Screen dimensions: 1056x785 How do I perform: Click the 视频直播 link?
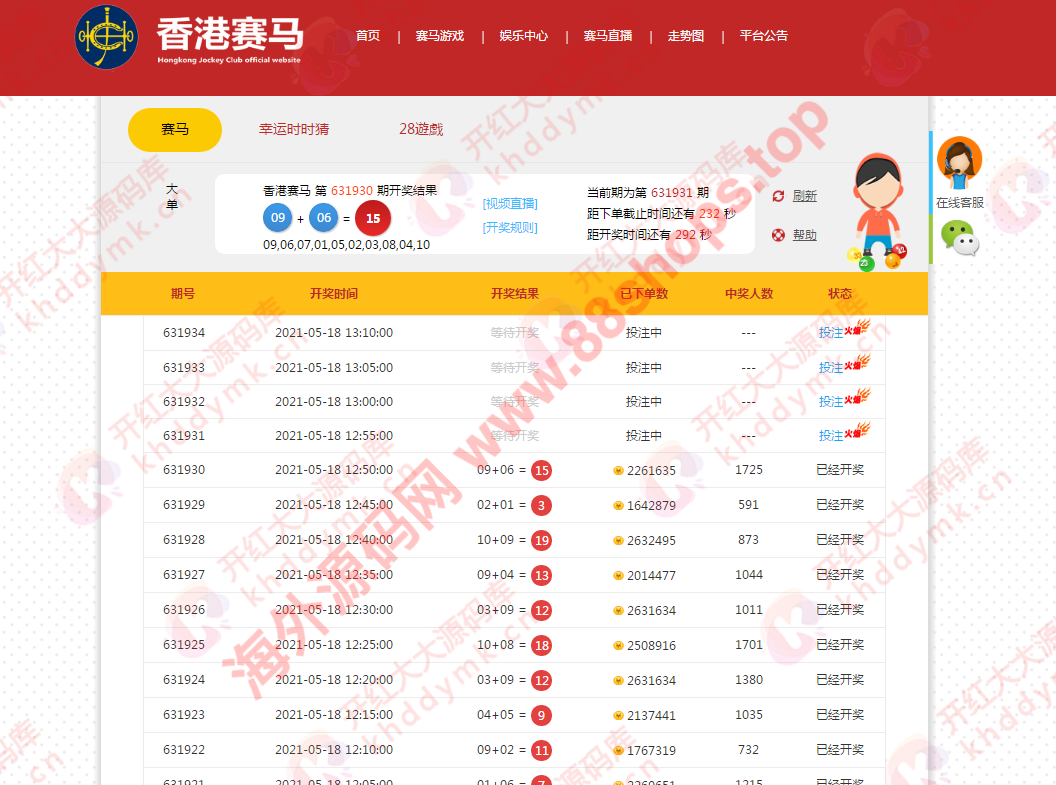(x=510, y=203)
